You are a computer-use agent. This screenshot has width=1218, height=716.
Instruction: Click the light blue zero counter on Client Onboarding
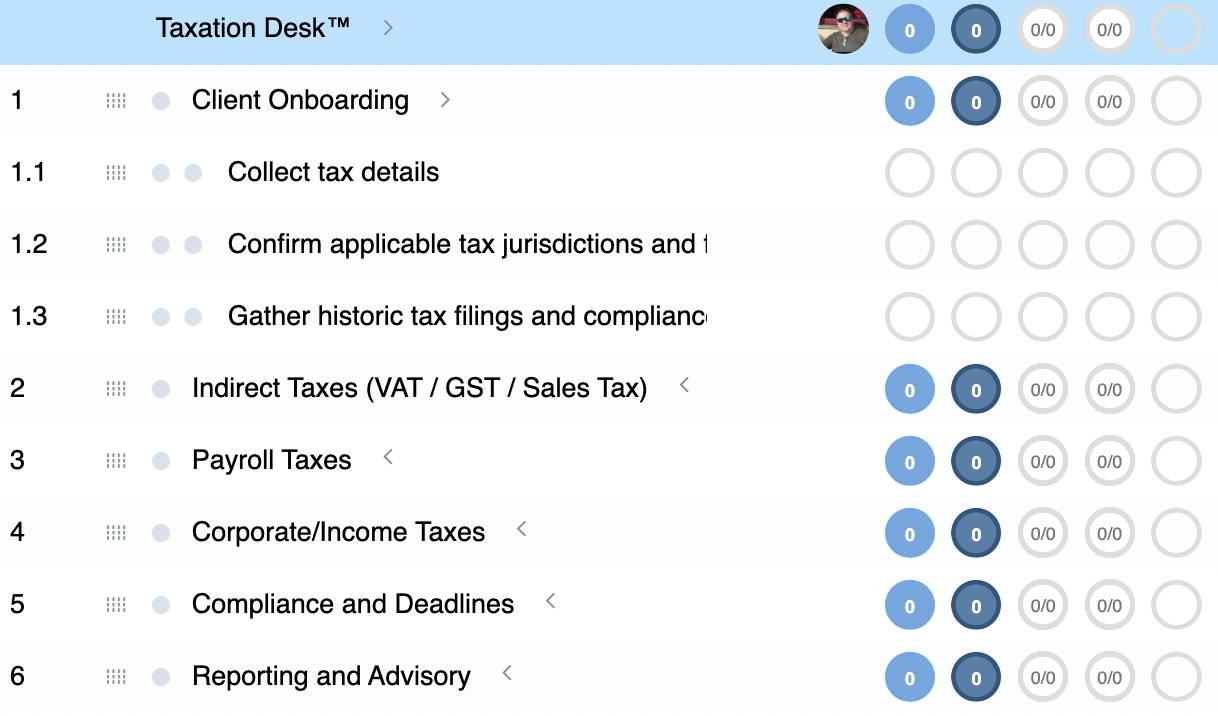pyautogui.click(x=909, y=101)
